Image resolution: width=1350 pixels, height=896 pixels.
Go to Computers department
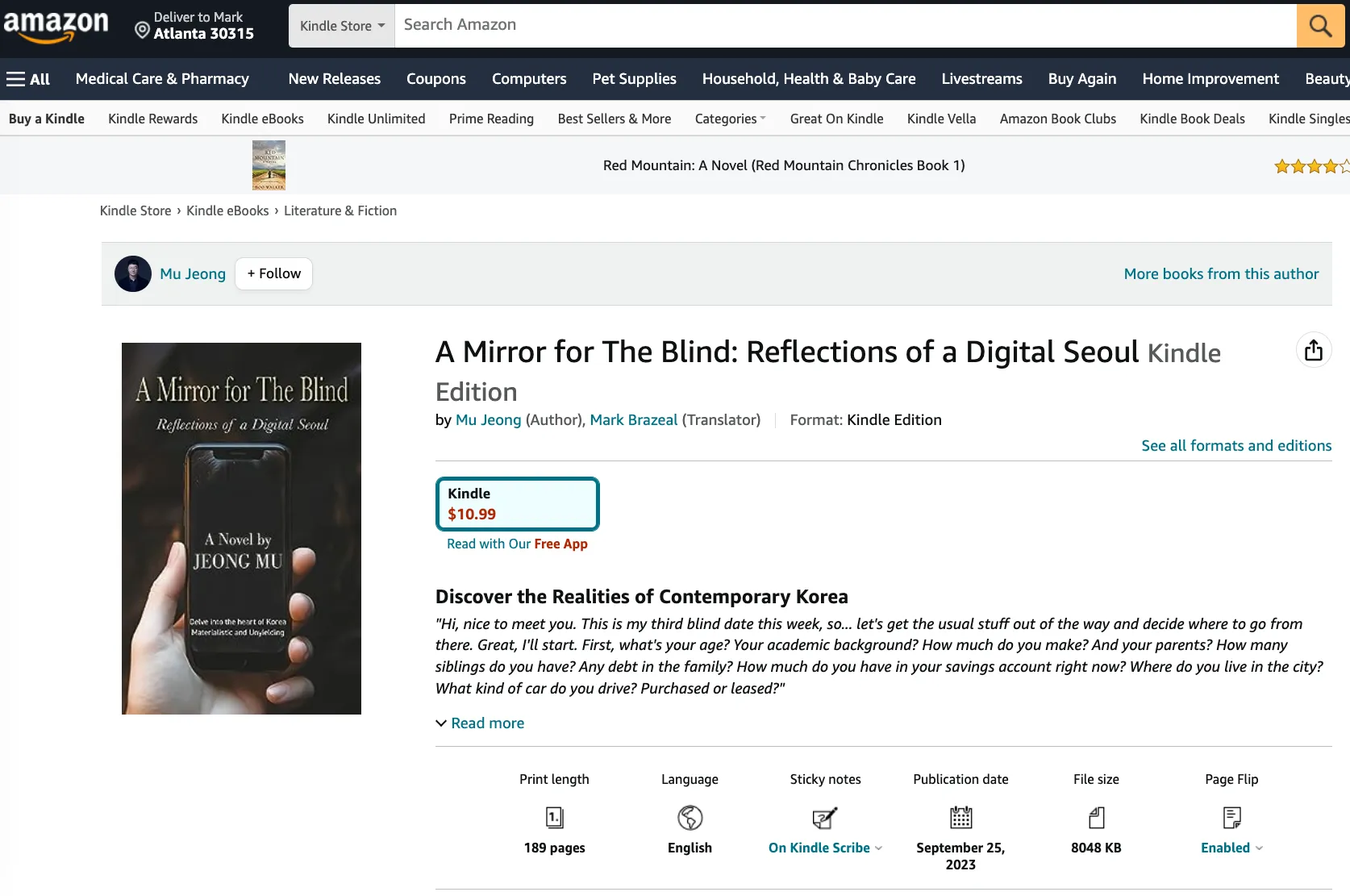(529, 79)
